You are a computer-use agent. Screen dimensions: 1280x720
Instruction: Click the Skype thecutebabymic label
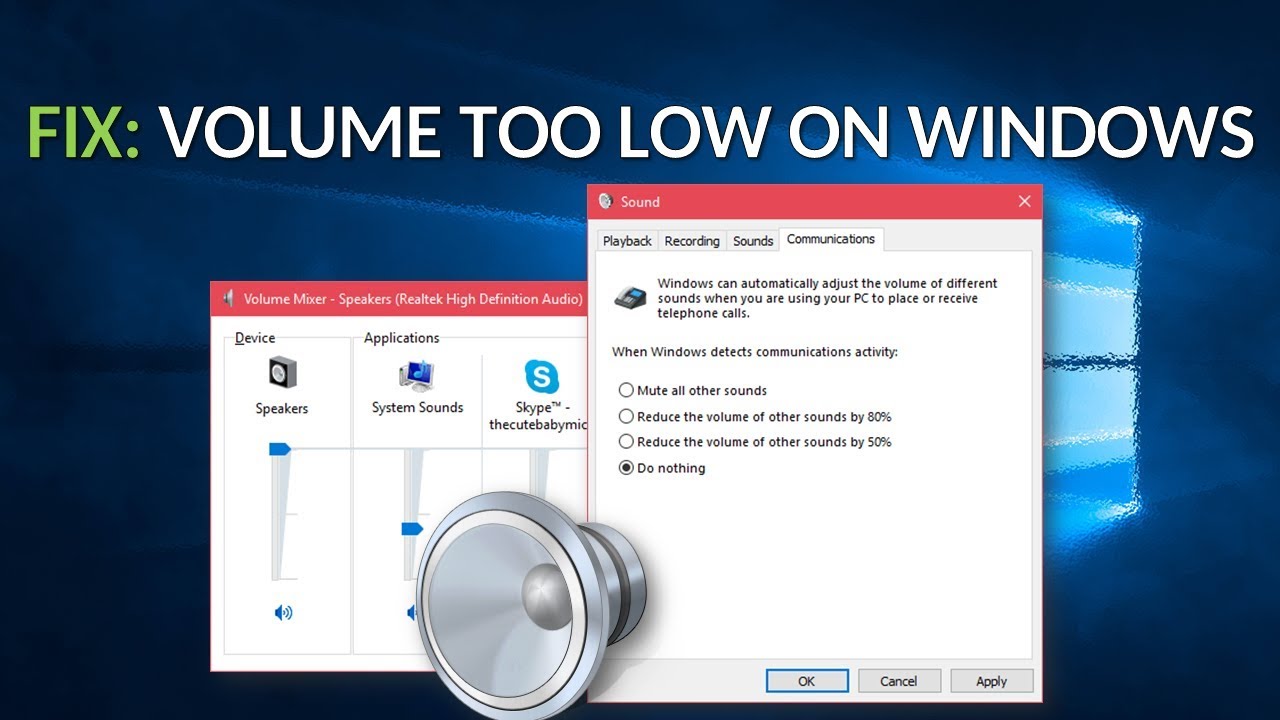pyautogui.click(x=536, y=416)
